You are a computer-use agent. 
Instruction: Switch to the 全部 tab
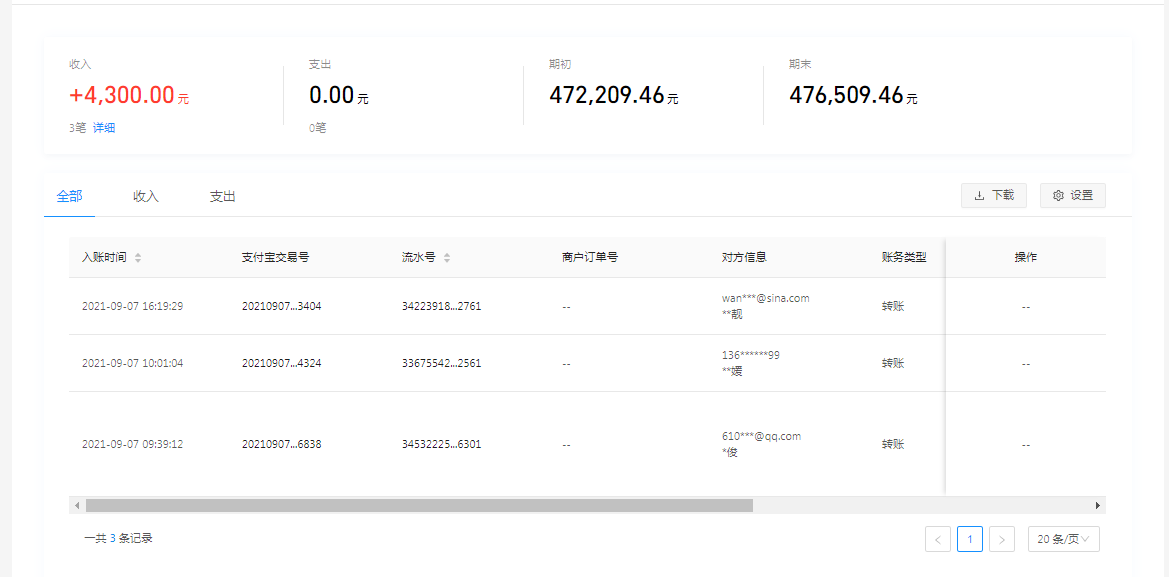pyautogui.click(x=70, y=197)
